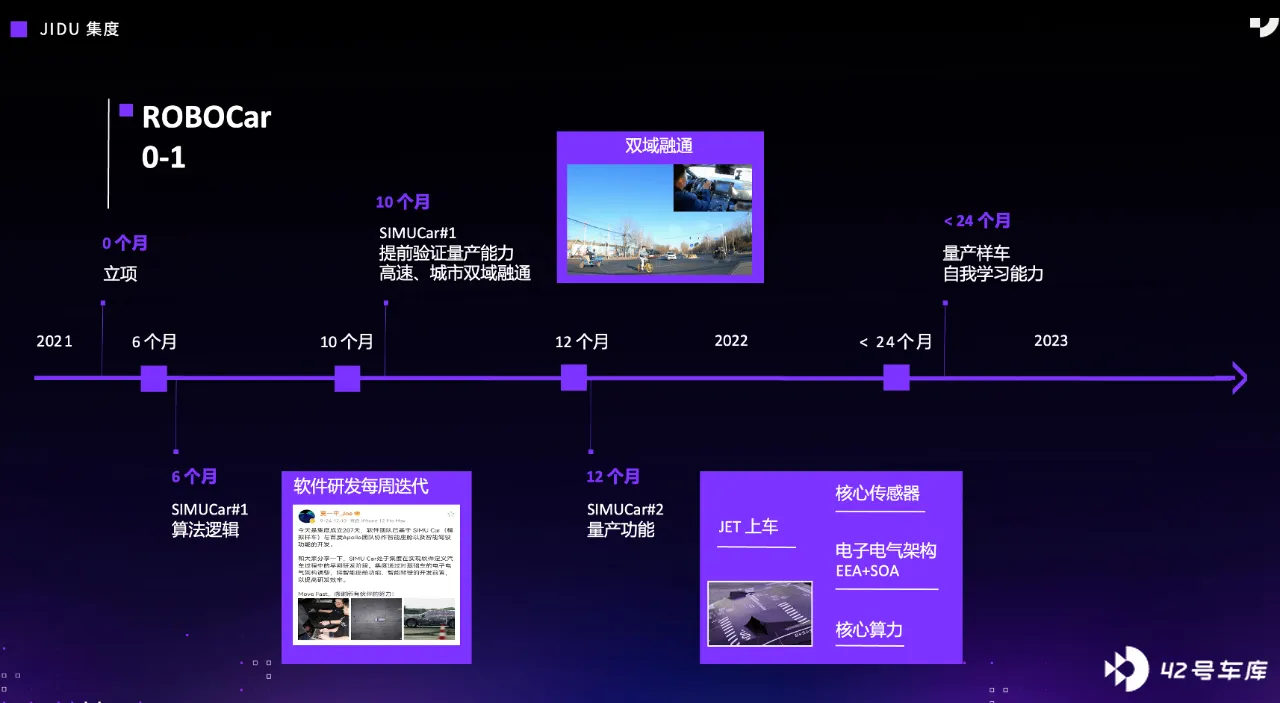Screen dimensions: 1280x703
Task: Click the 算法逻辑 text
Action: [x=205, y=530]
